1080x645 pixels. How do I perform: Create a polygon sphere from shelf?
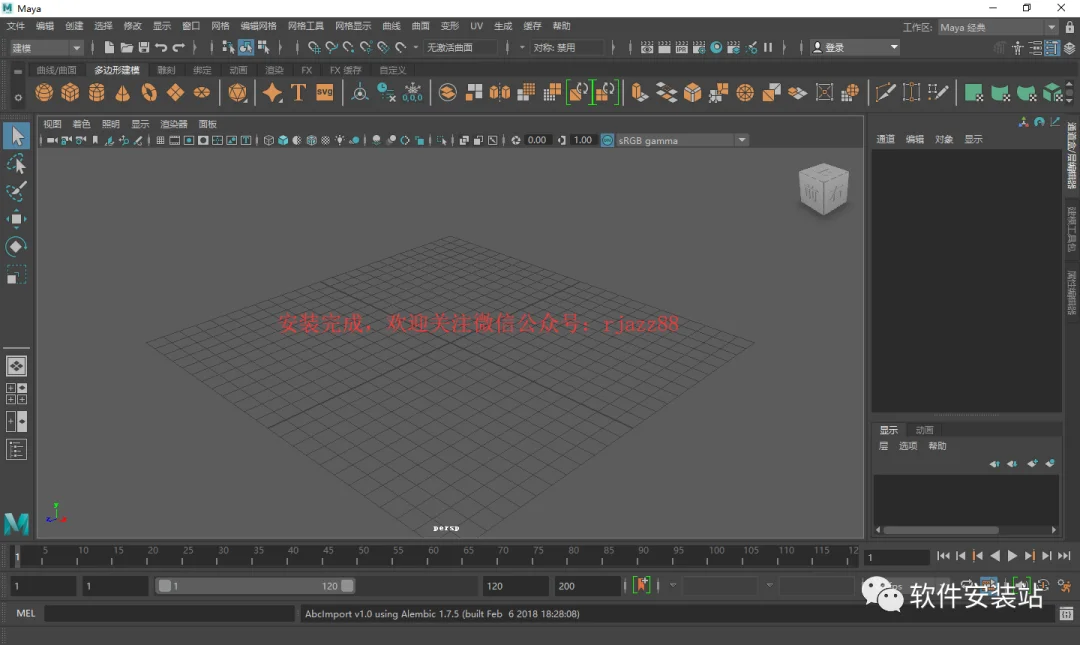pyautogui.click(x=44, y=92)
